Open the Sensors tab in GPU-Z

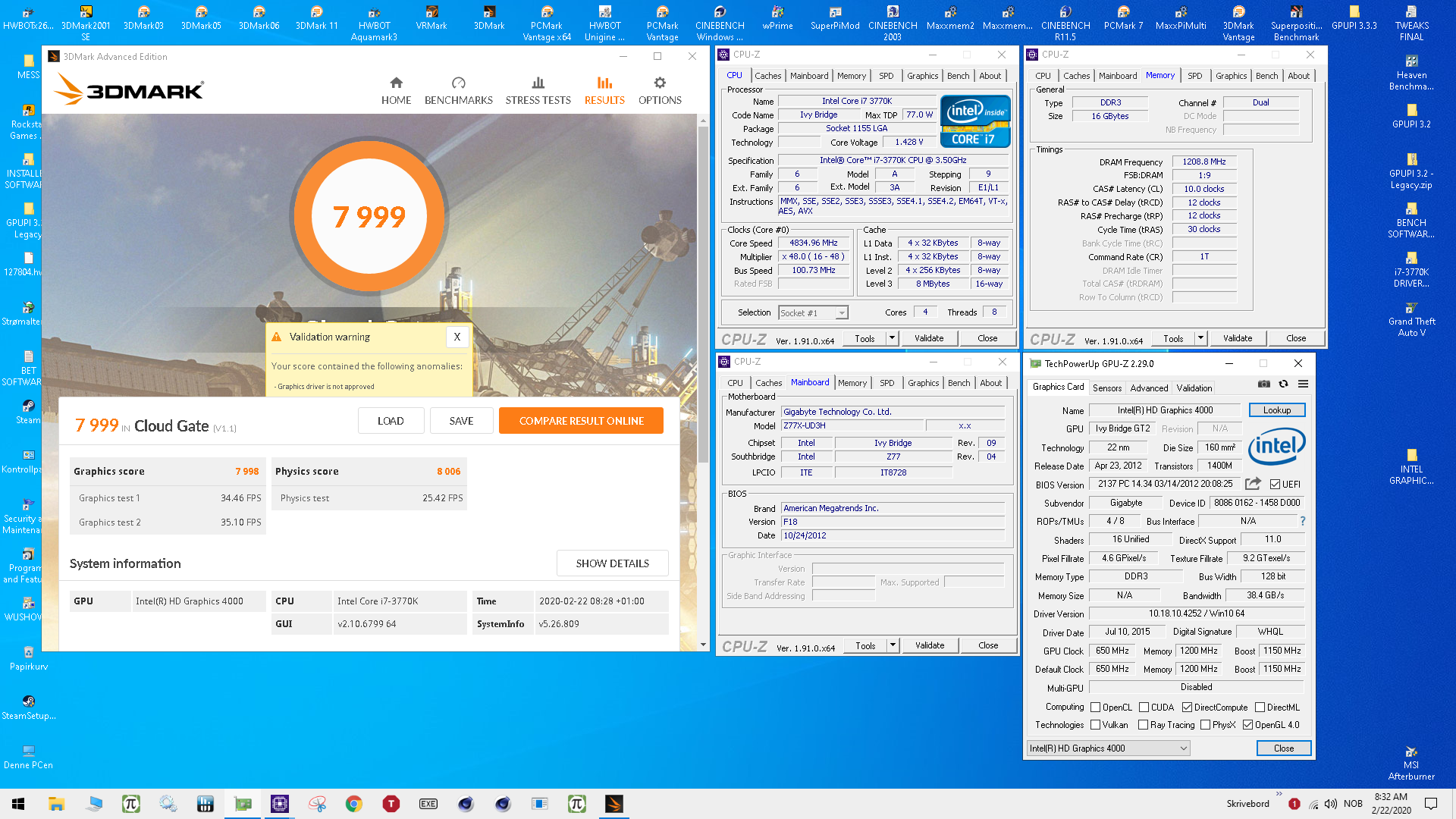[x=1106, y=388]
